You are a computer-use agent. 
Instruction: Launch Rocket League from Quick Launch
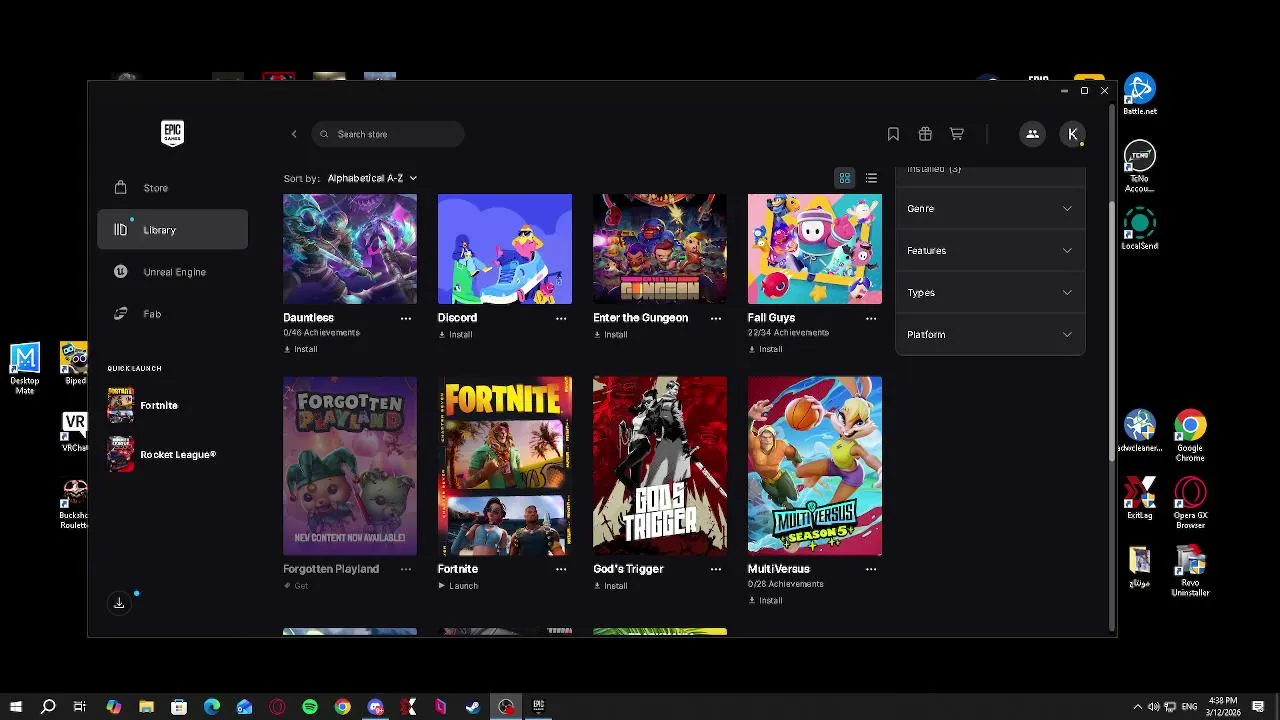pyautogui.click(x=162, y=454)
